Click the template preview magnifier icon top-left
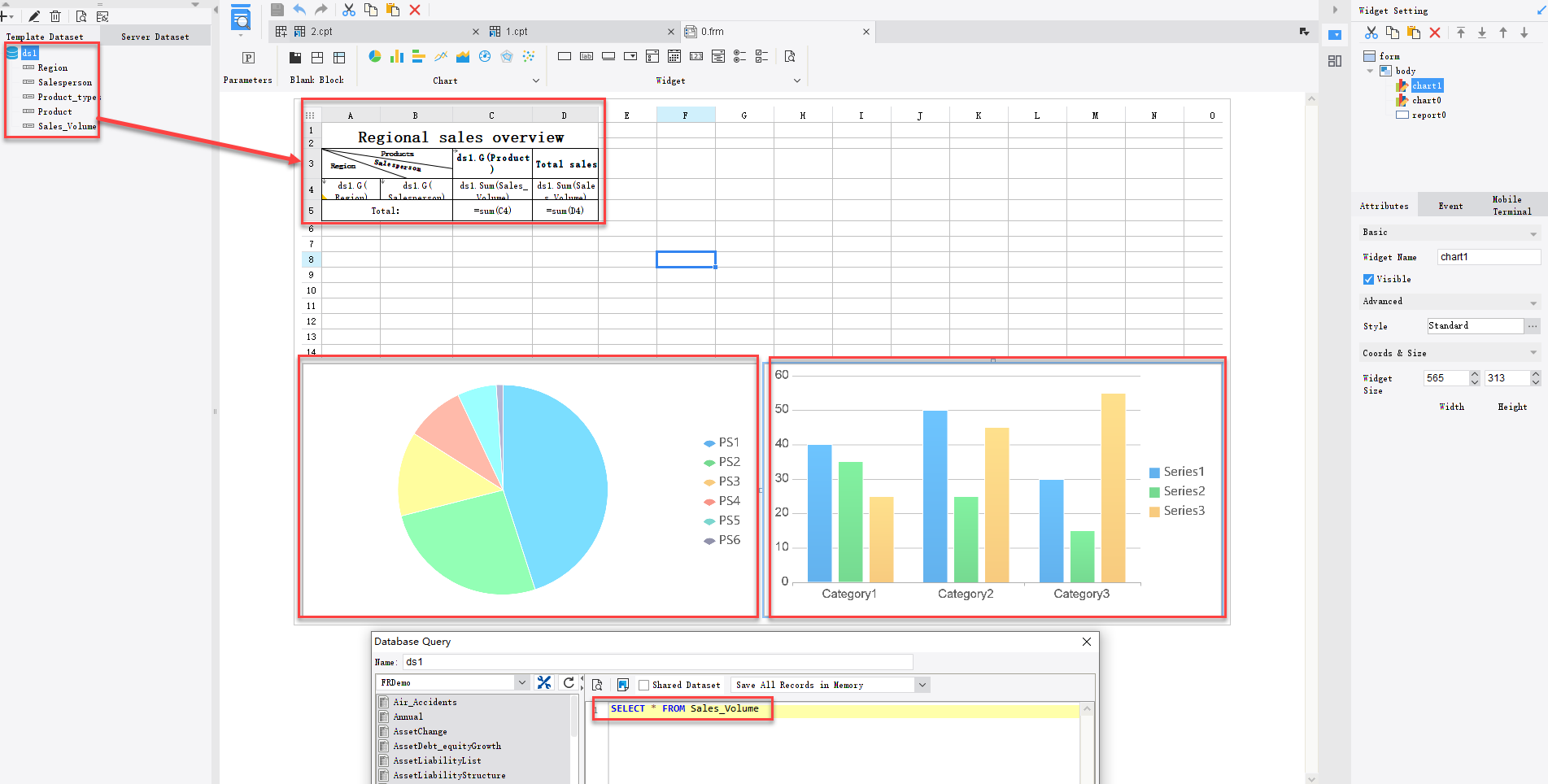1548x784 pixels. tap(81, 15)
